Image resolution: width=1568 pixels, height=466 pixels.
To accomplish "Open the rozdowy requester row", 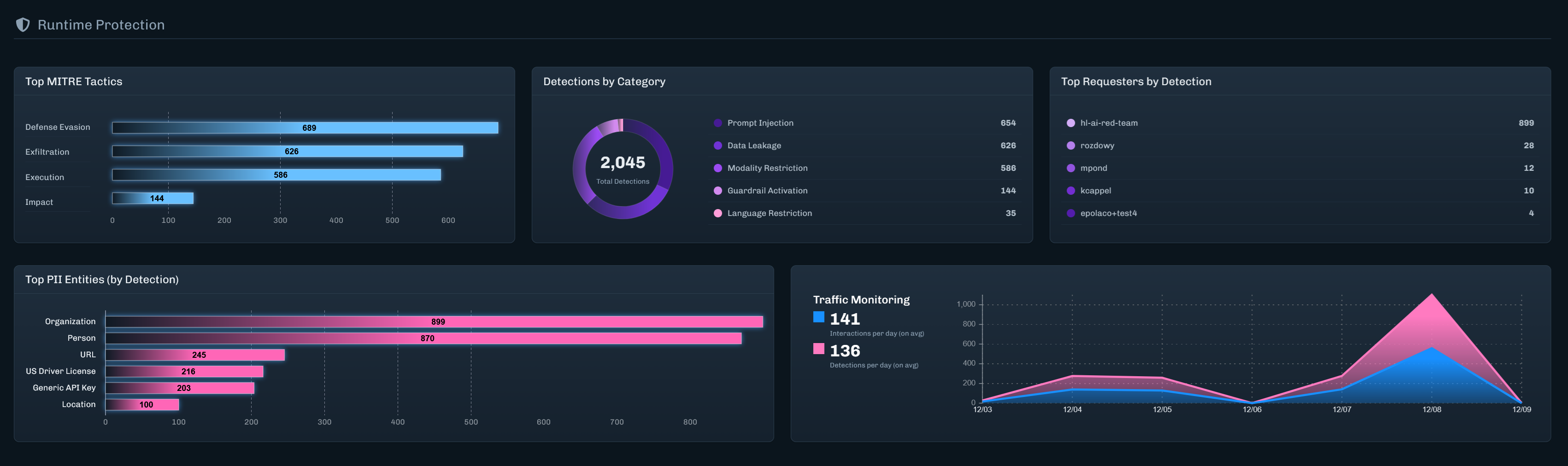I will [x=1299, y=146].
